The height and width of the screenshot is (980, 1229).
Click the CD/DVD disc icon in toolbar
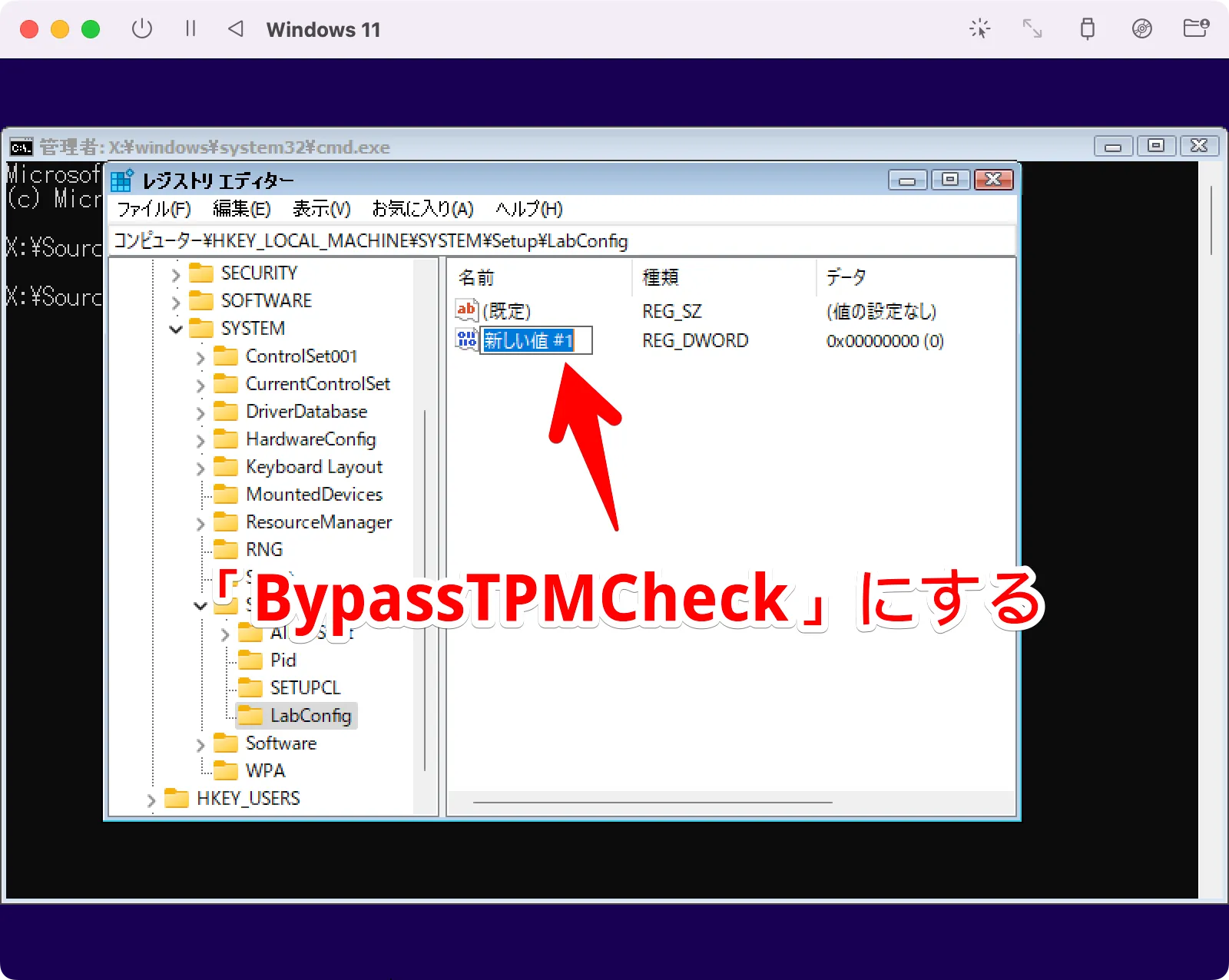(x=1141, y=29)
